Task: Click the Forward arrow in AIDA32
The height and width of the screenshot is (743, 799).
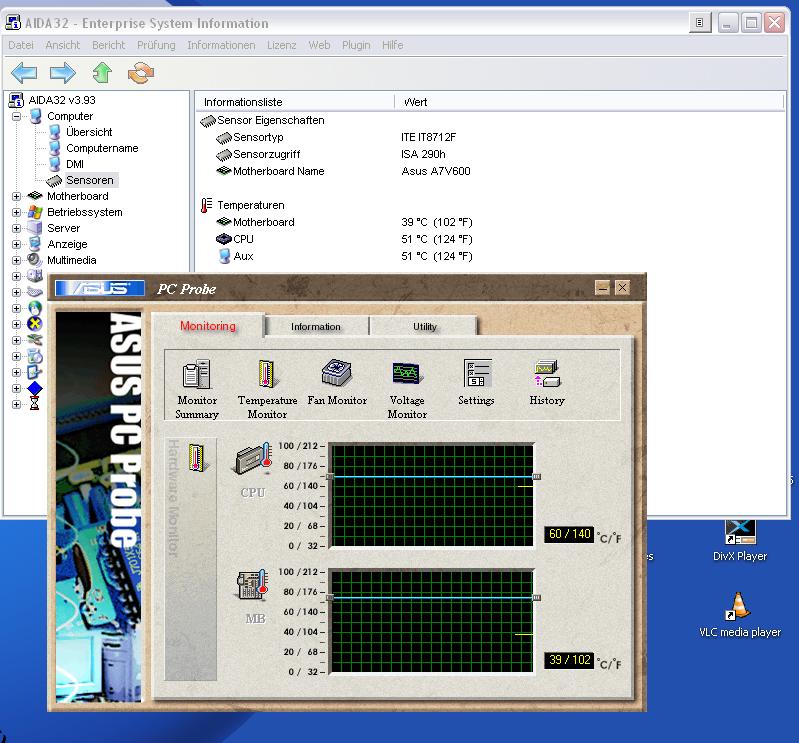Action: coord(63,72)
